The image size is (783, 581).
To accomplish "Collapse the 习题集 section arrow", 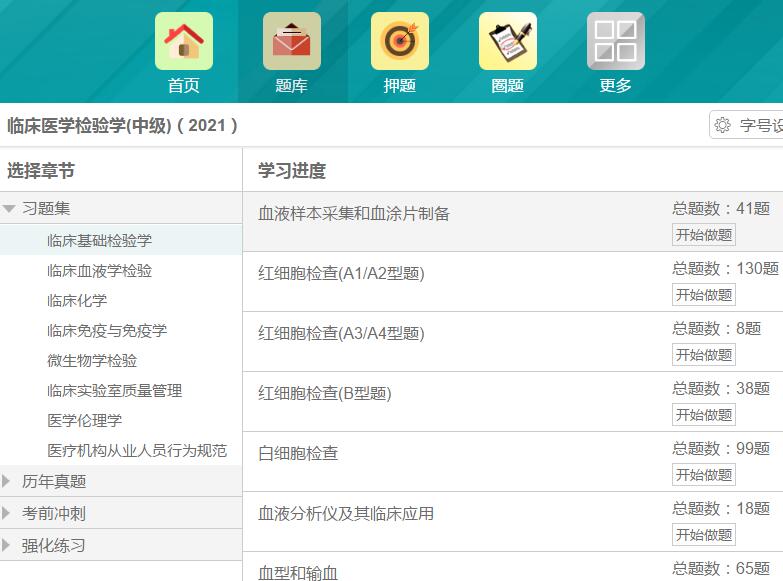I will 9,208.
